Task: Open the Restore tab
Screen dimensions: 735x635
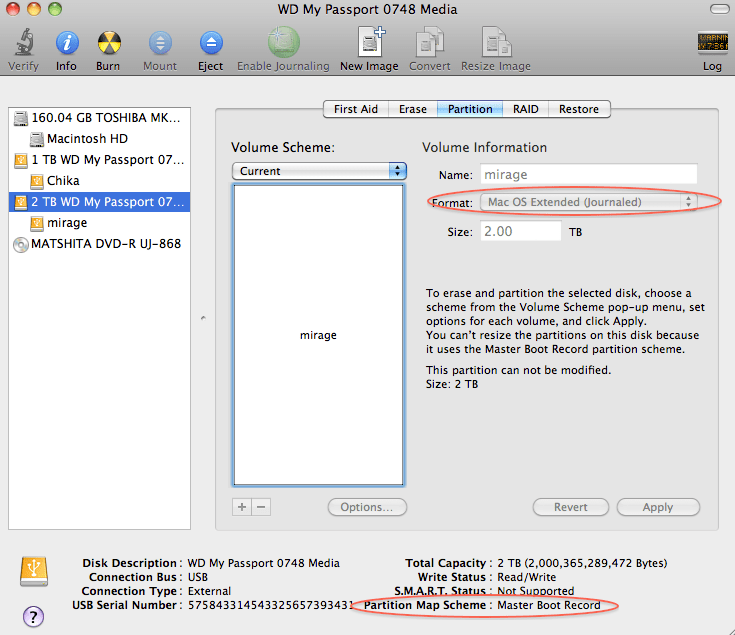Action: click(579, 109)
